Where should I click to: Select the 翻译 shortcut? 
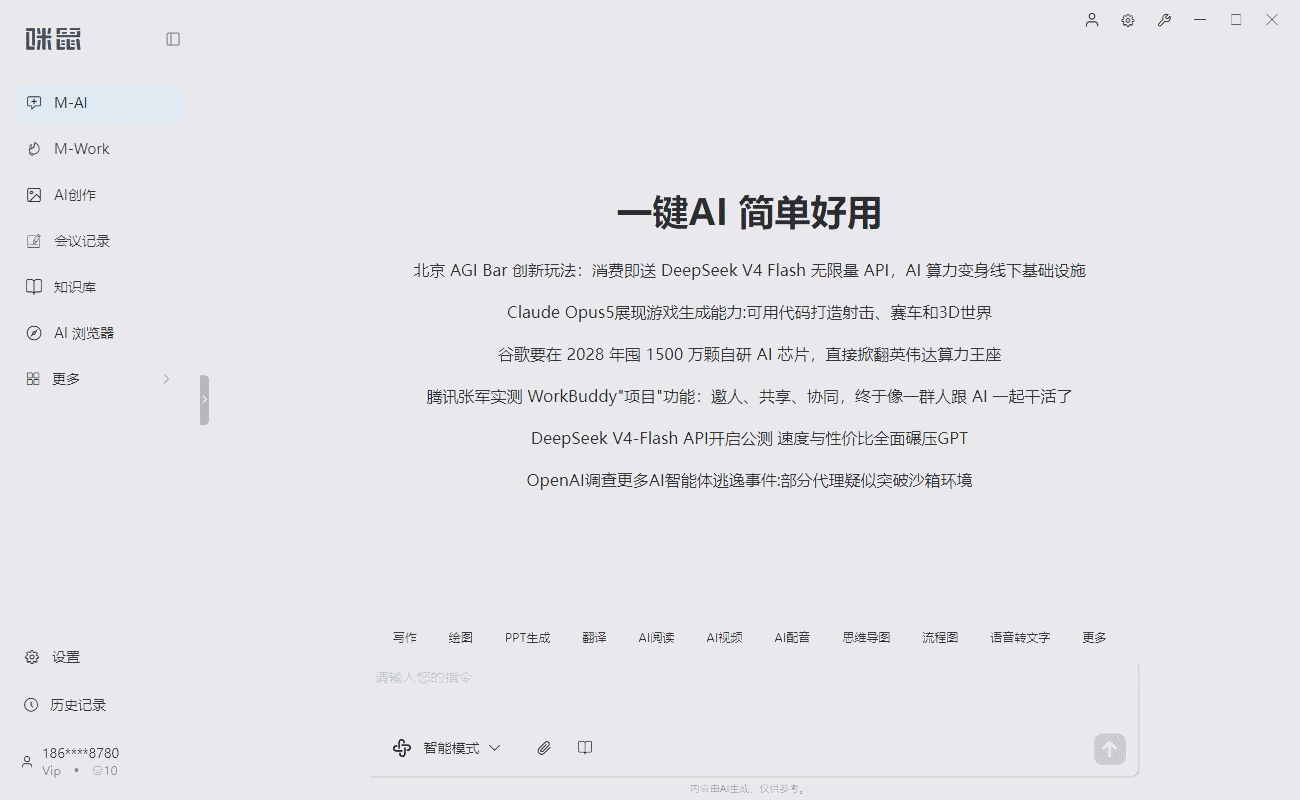pos(595,637)
